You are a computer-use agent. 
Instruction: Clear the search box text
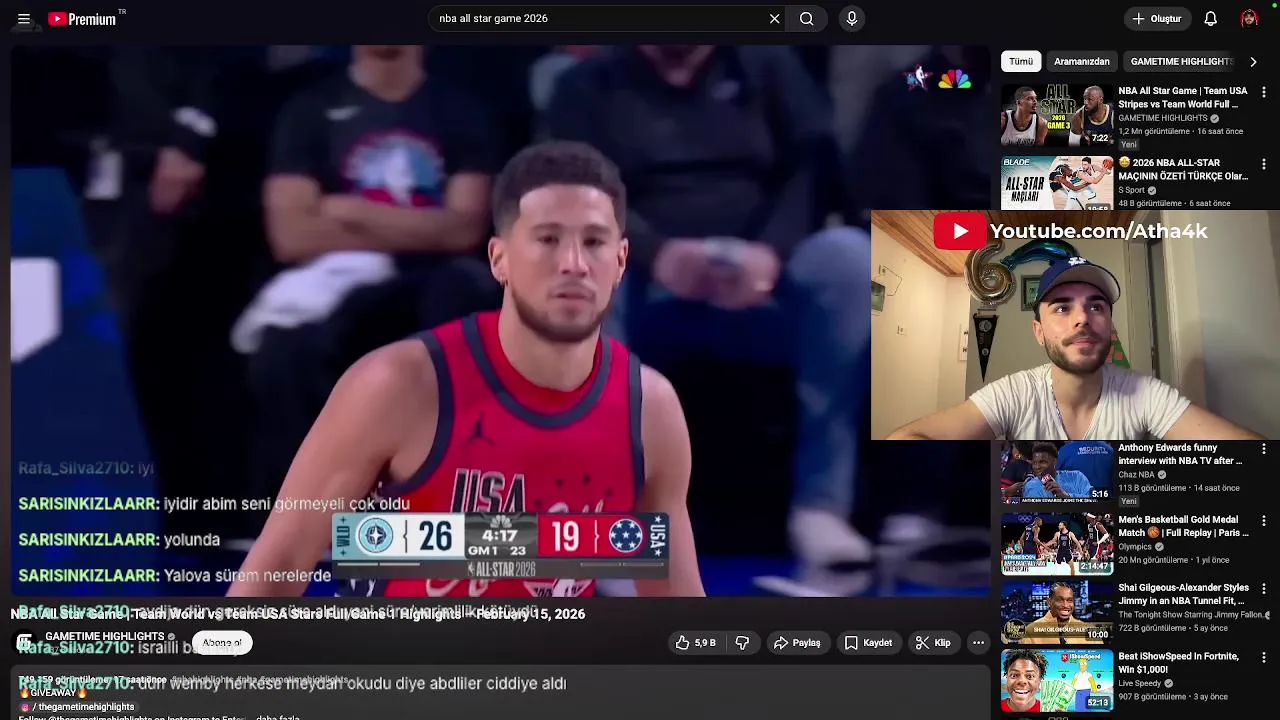(774, 19)
